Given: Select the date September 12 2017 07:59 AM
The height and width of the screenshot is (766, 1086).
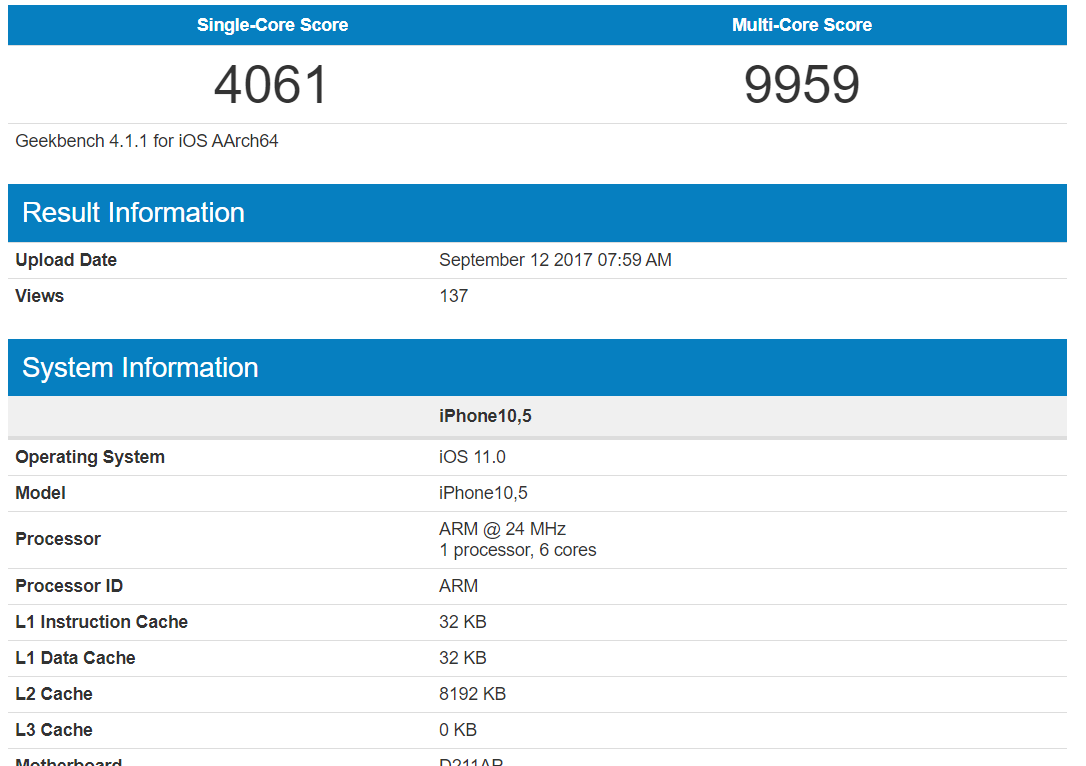Looking at the screenshot, I should [x=555, y=260].
